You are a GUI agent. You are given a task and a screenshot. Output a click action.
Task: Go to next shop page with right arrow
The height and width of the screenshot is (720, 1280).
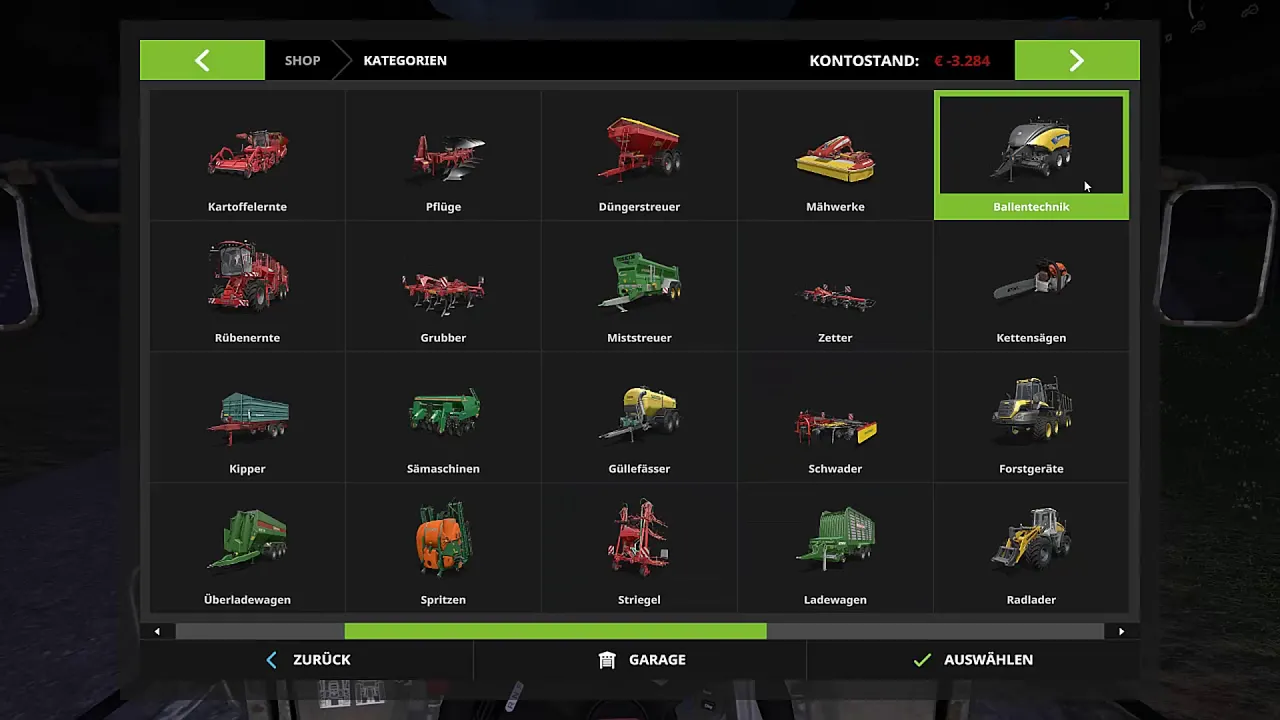coord(1077,60)
